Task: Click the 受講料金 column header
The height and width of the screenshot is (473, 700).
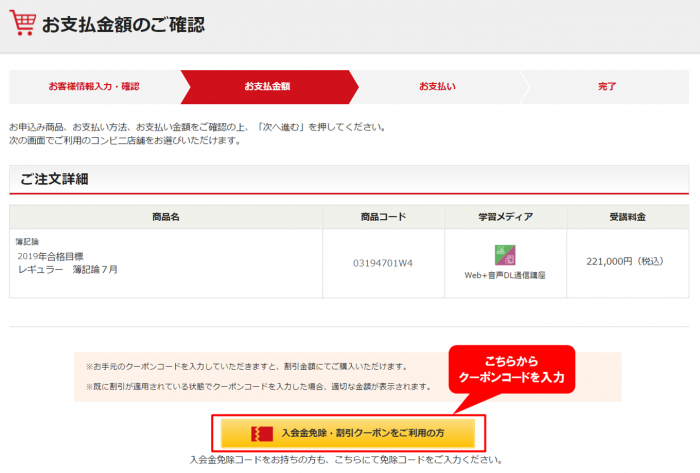Action: (x=627, y=217)
